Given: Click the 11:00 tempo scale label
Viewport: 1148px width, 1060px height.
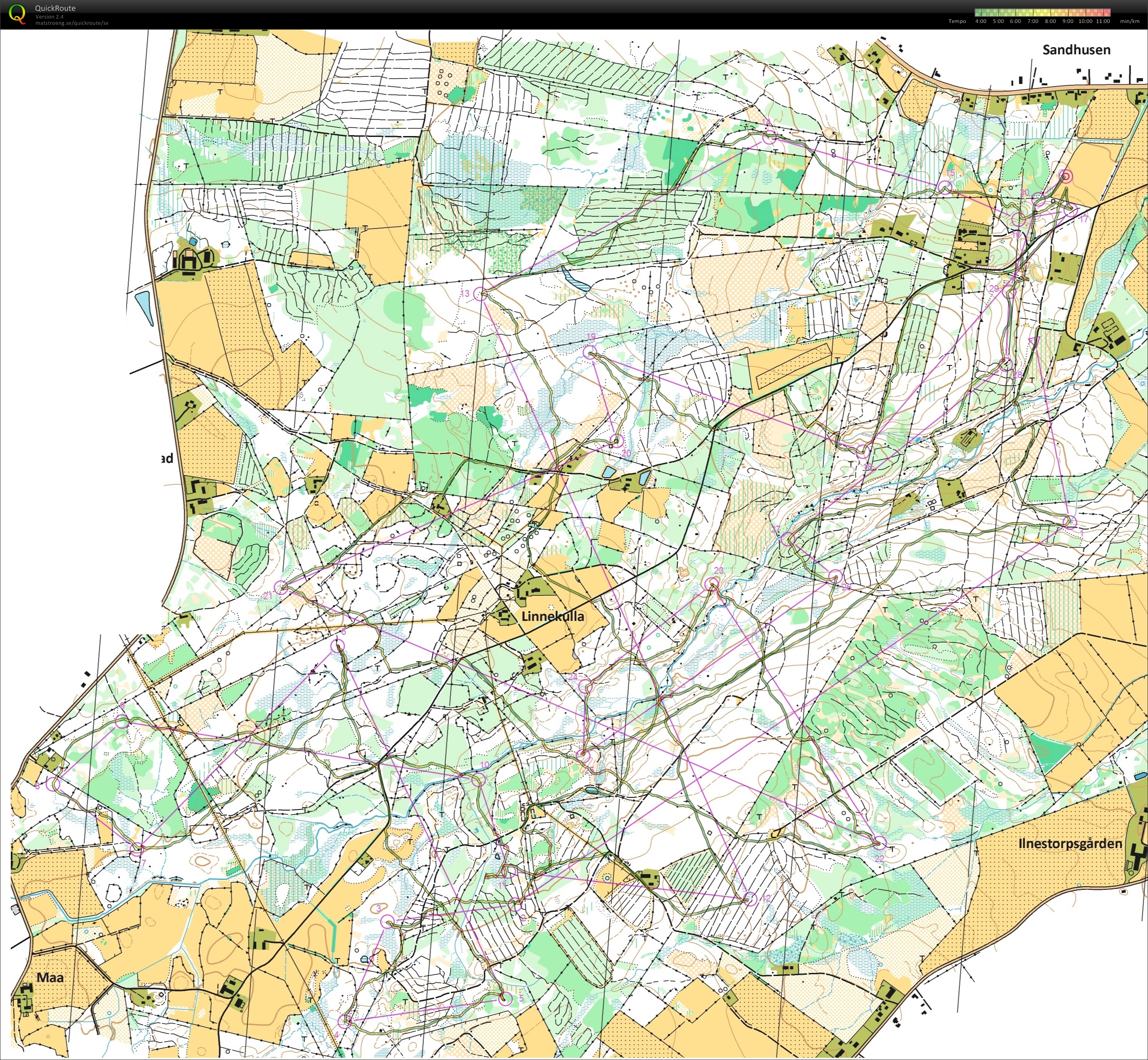Looking at the screenshot, I should click(1103, 21).
